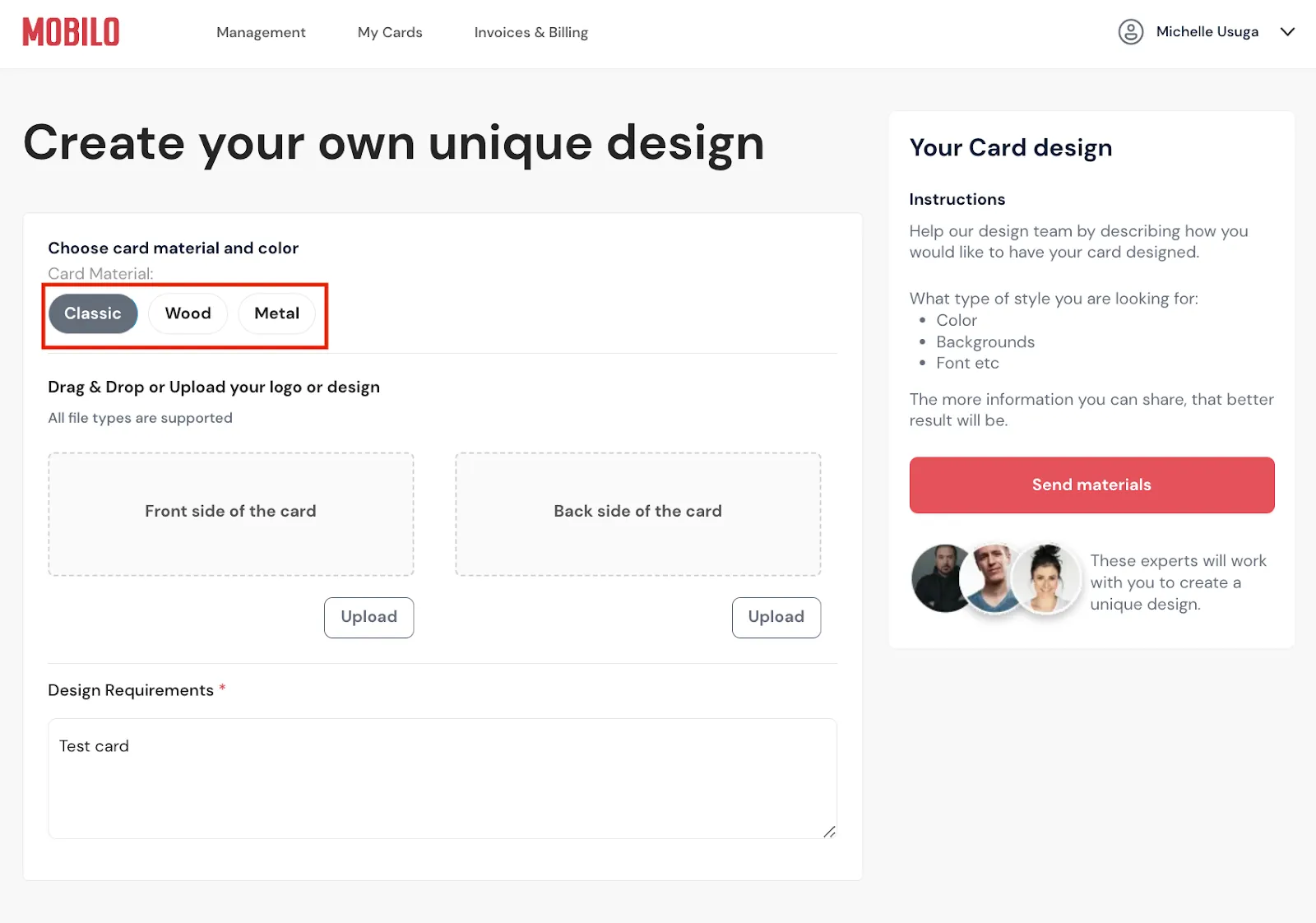Click the textarea resize handle

click(829, 832)
